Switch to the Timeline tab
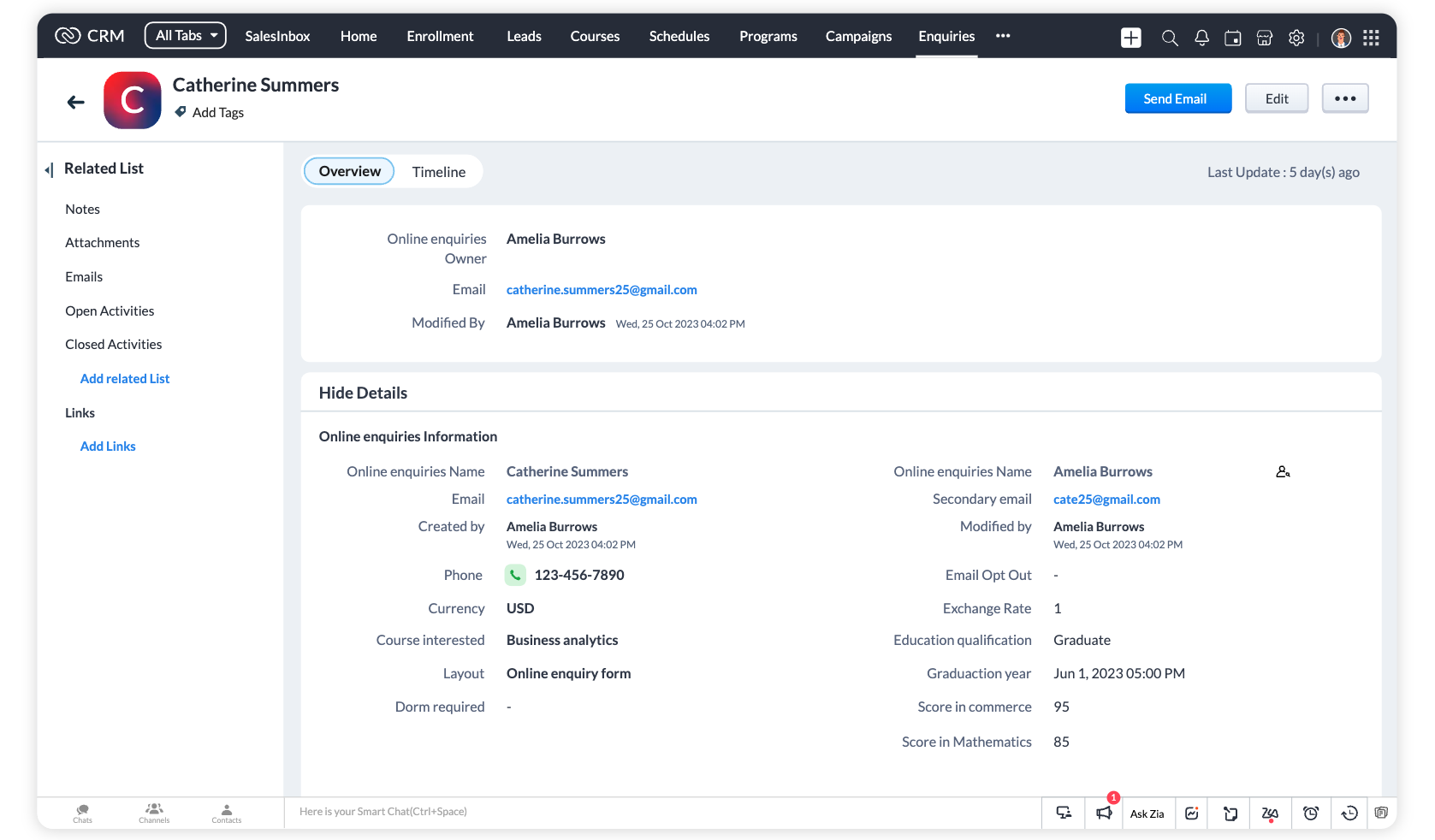Image resolution: width=1435 pixels, height=840 pixels. click(439, 172)
